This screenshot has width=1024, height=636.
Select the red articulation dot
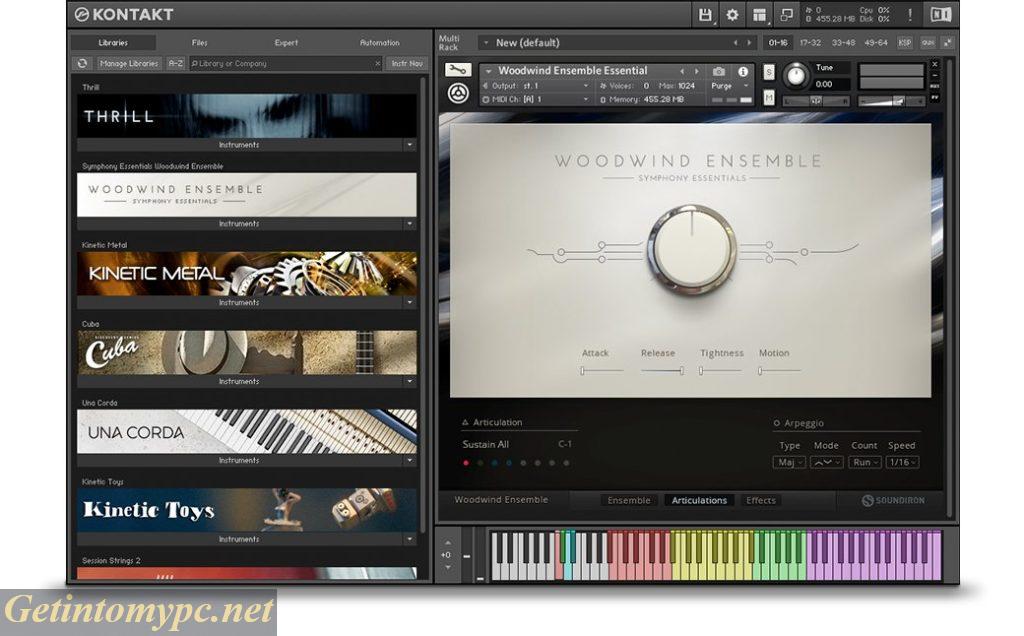(x=466, y=463)
